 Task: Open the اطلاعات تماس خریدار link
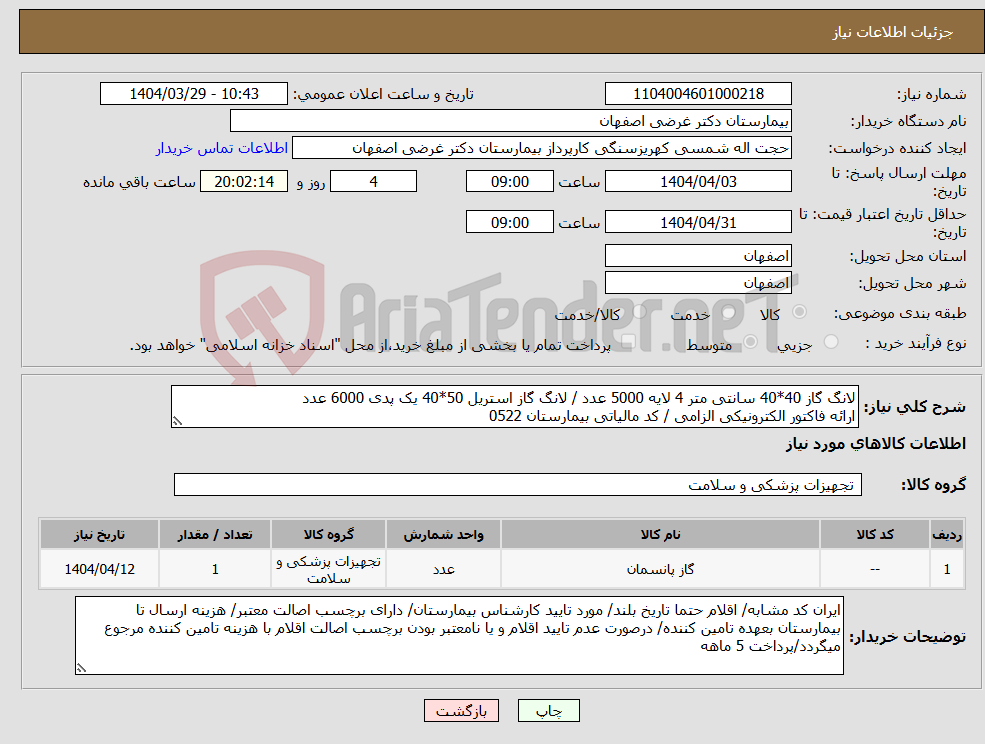tap(222, 148)
